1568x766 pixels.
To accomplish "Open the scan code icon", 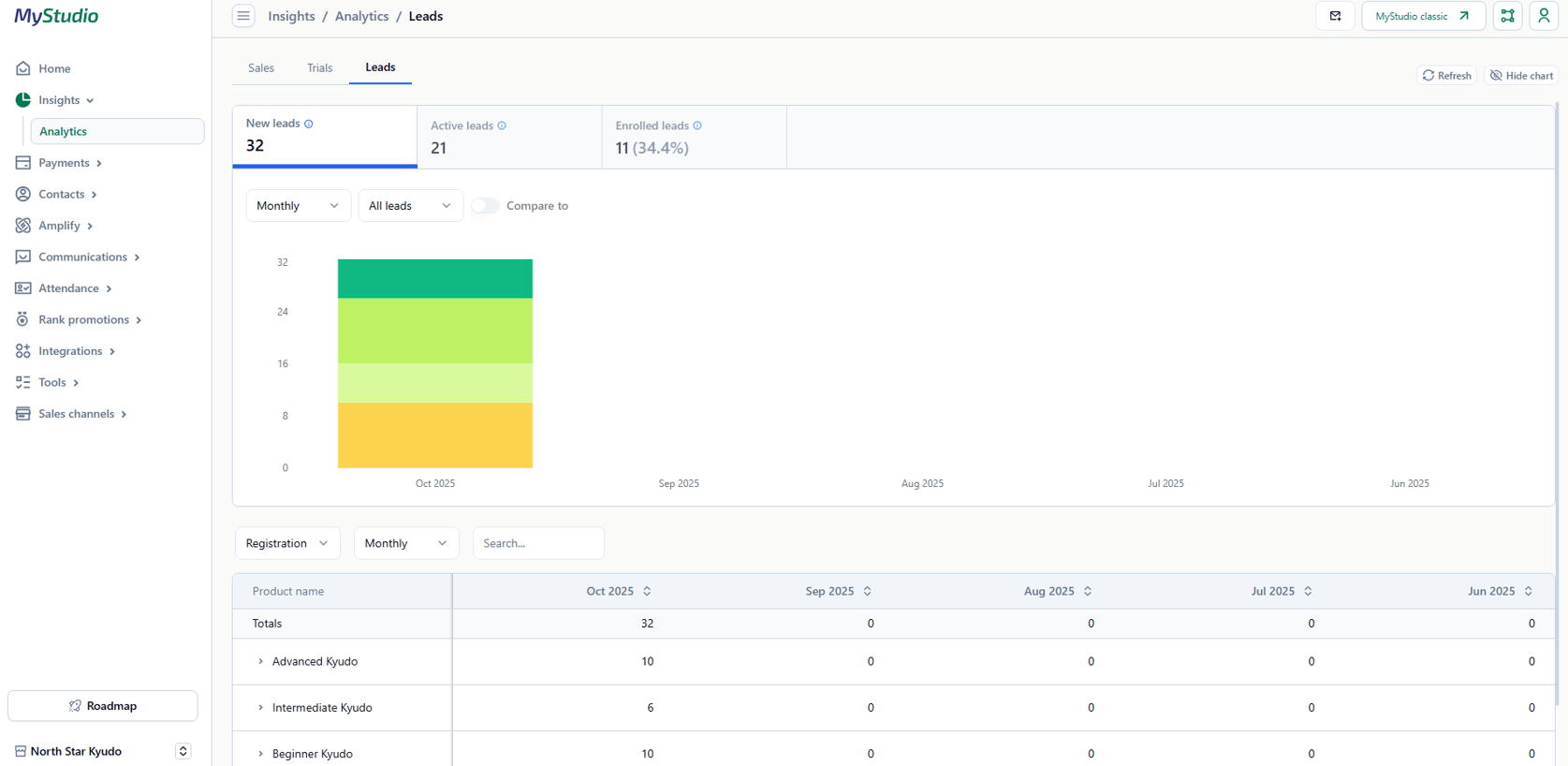I will [1507, 16].
